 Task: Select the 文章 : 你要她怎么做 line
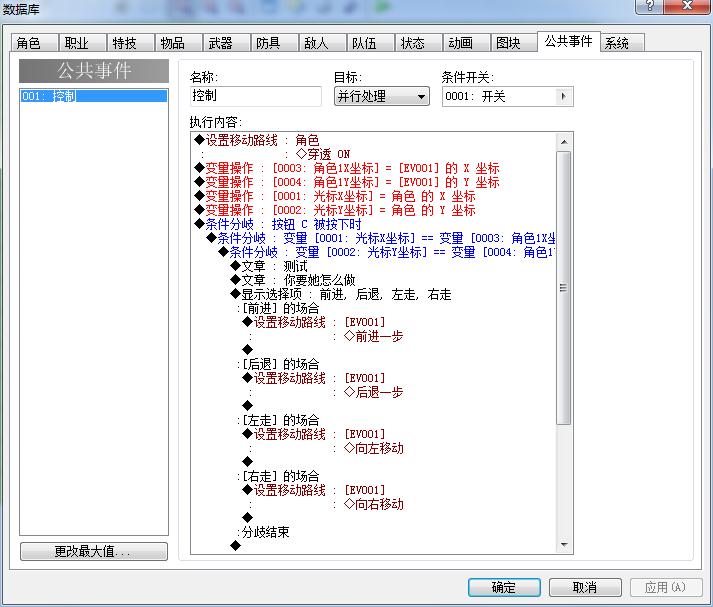pos(292,281)
